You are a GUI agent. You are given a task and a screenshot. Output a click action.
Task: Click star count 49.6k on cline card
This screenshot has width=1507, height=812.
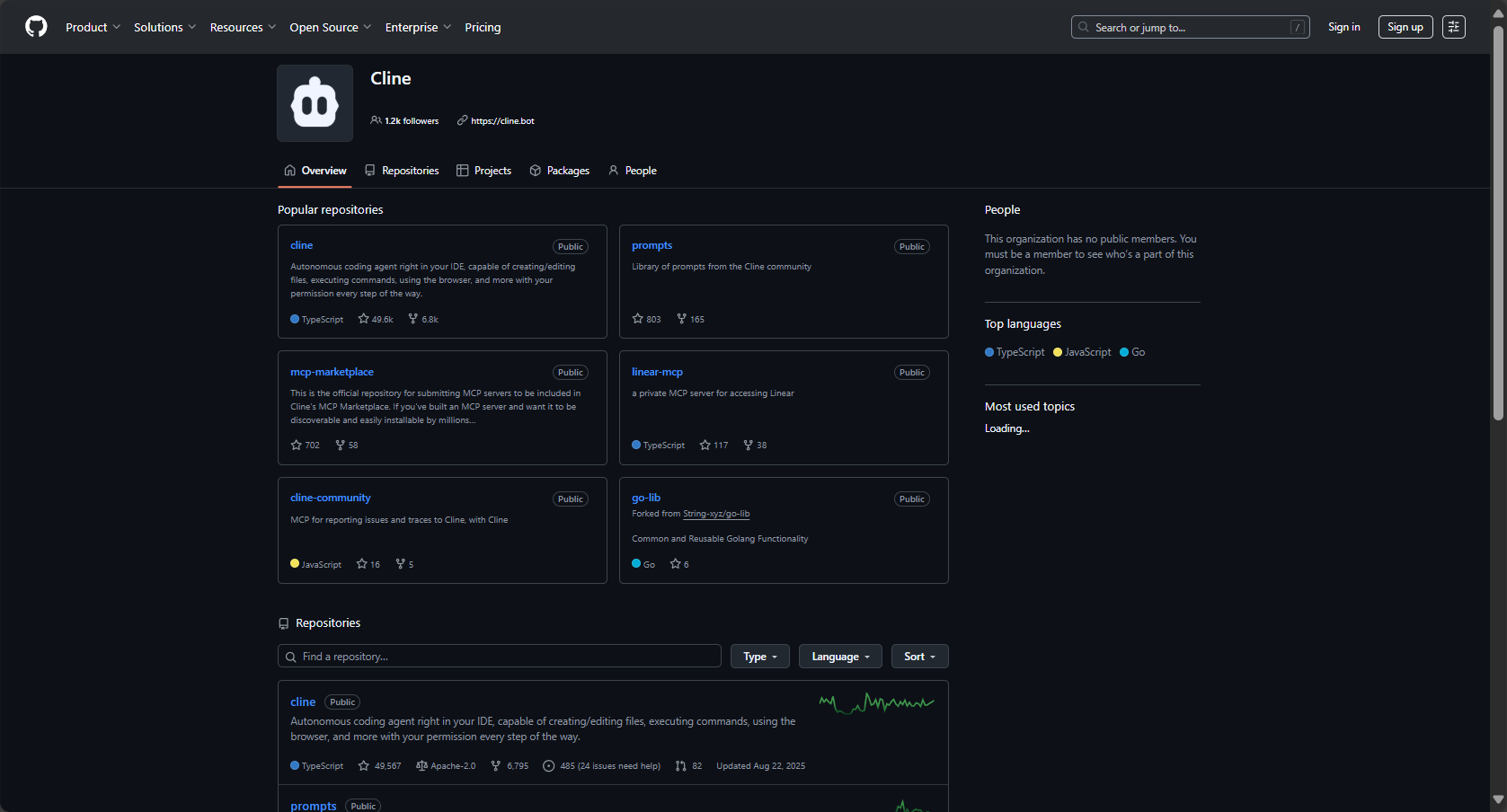(376, 319)
